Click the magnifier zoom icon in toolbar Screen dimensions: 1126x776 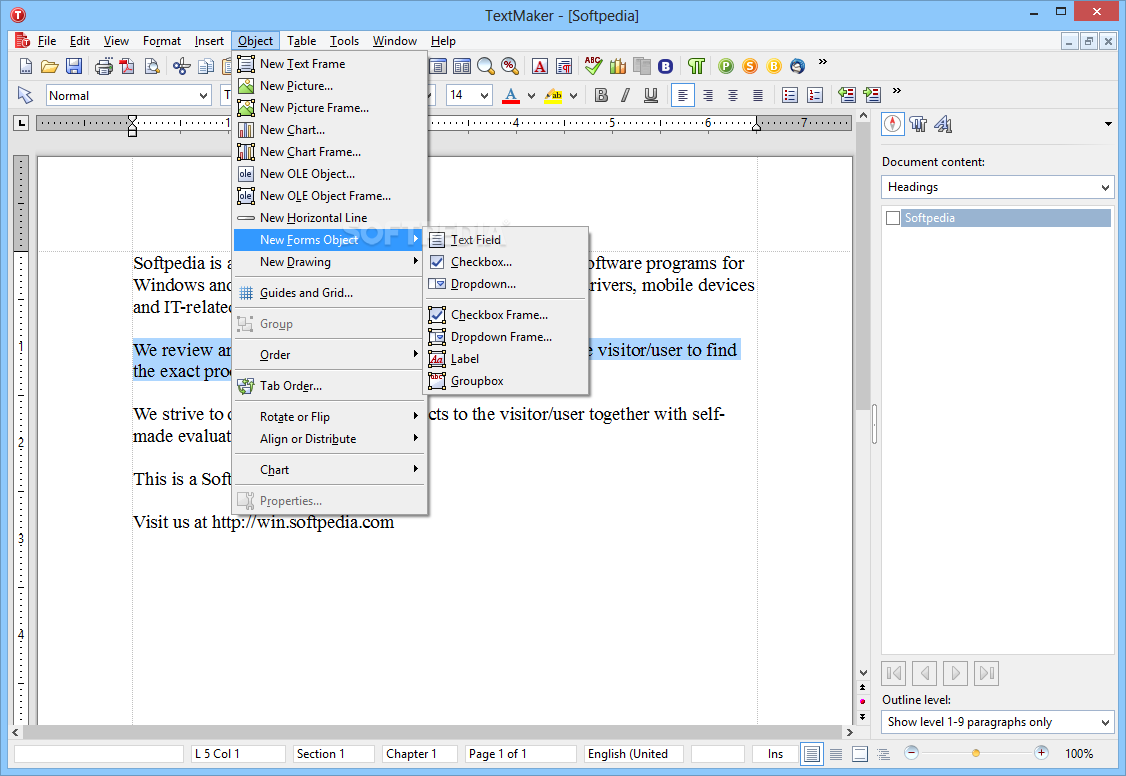[486, 67]
